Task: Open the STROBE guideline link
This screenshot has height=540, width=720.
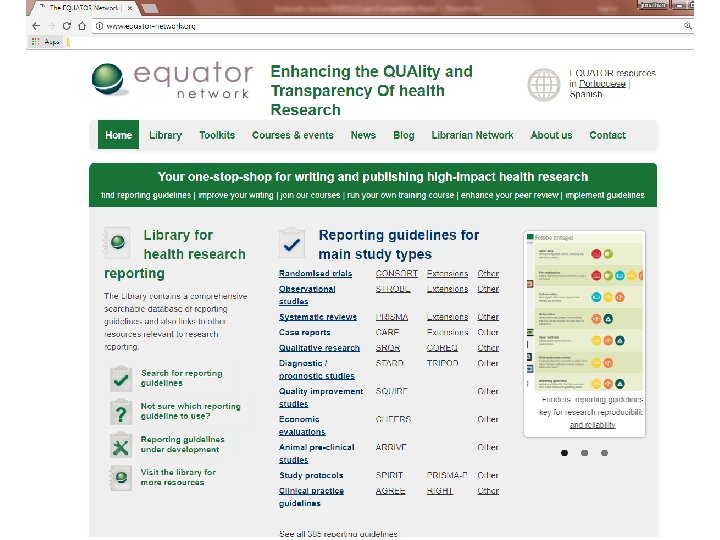Action: (393, 289)
